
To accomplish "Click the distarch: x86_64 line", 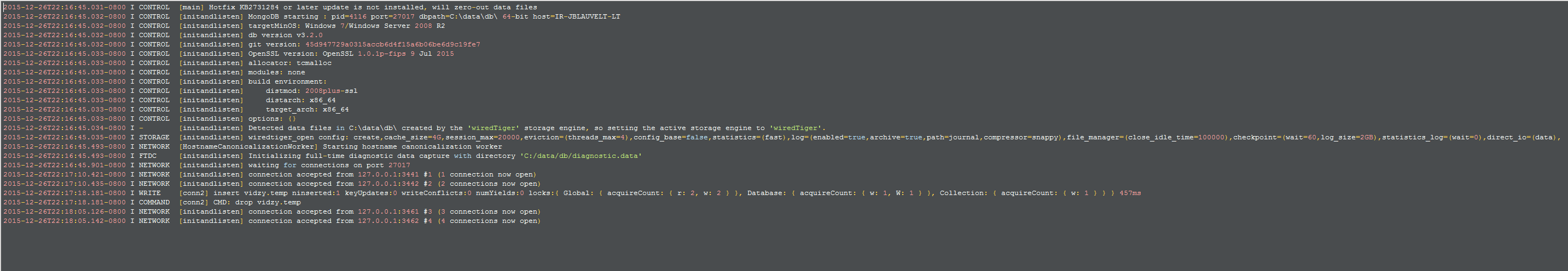I will coord(301,100).
